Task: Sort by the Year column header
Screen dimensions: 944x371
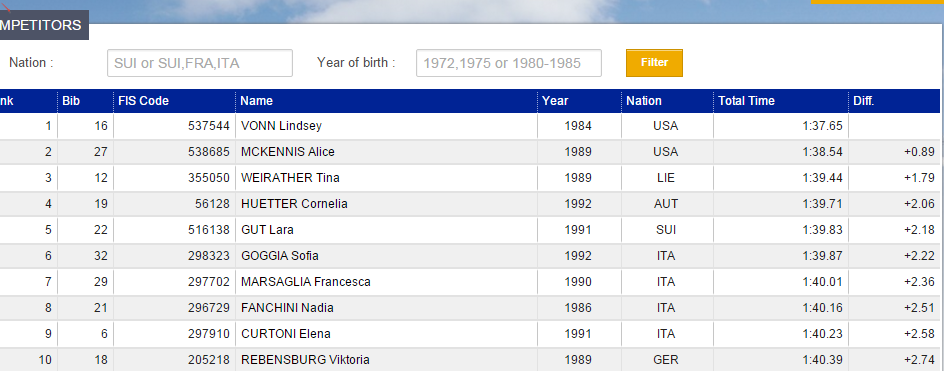Action: click(x=554, y=101)
